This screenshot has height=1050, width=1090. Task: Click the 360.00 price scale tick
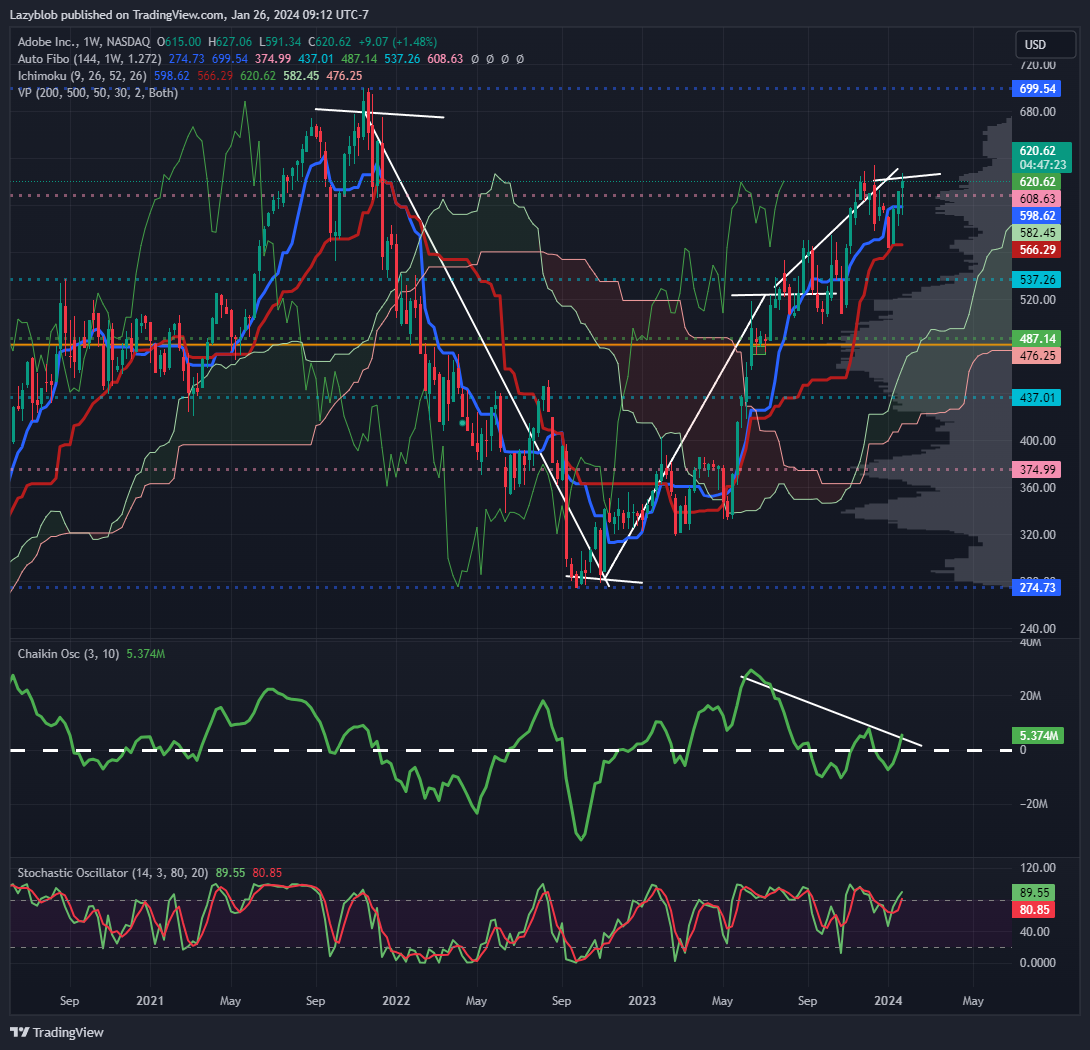(x=1037, y=487)
